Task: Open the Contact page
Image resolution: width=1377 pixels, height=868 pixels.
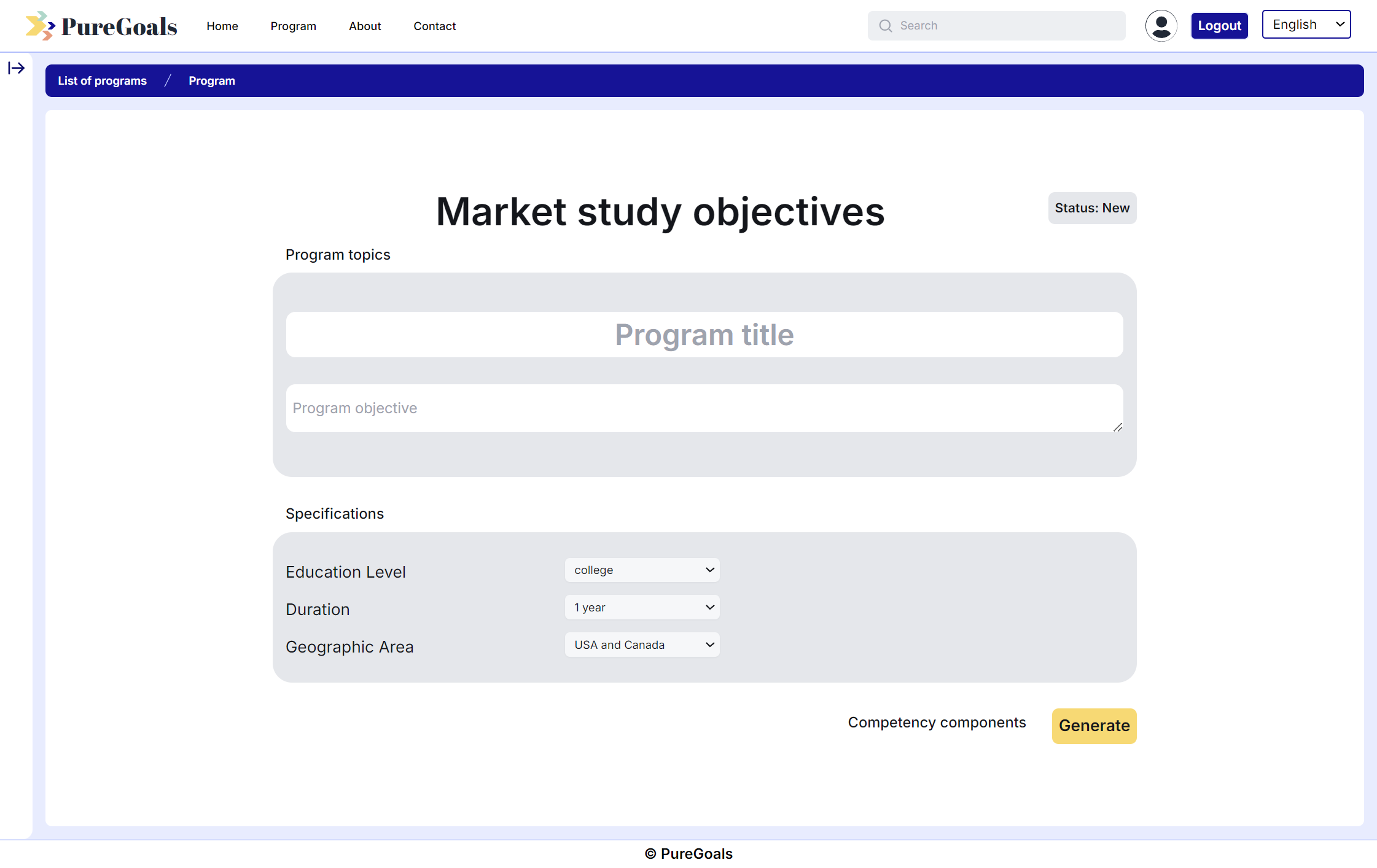Action: click(x=434, y=26)
